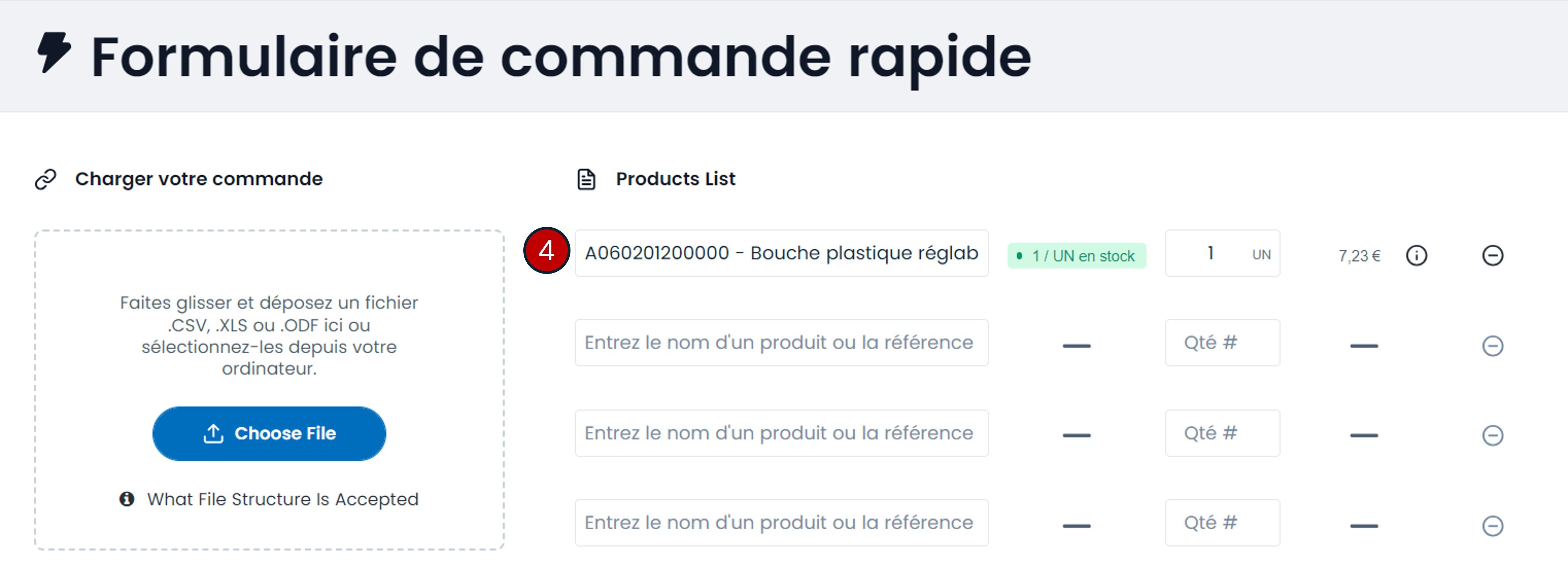Open the product search field on the second row
The image size is (1568, 567).
click(781, 342)
